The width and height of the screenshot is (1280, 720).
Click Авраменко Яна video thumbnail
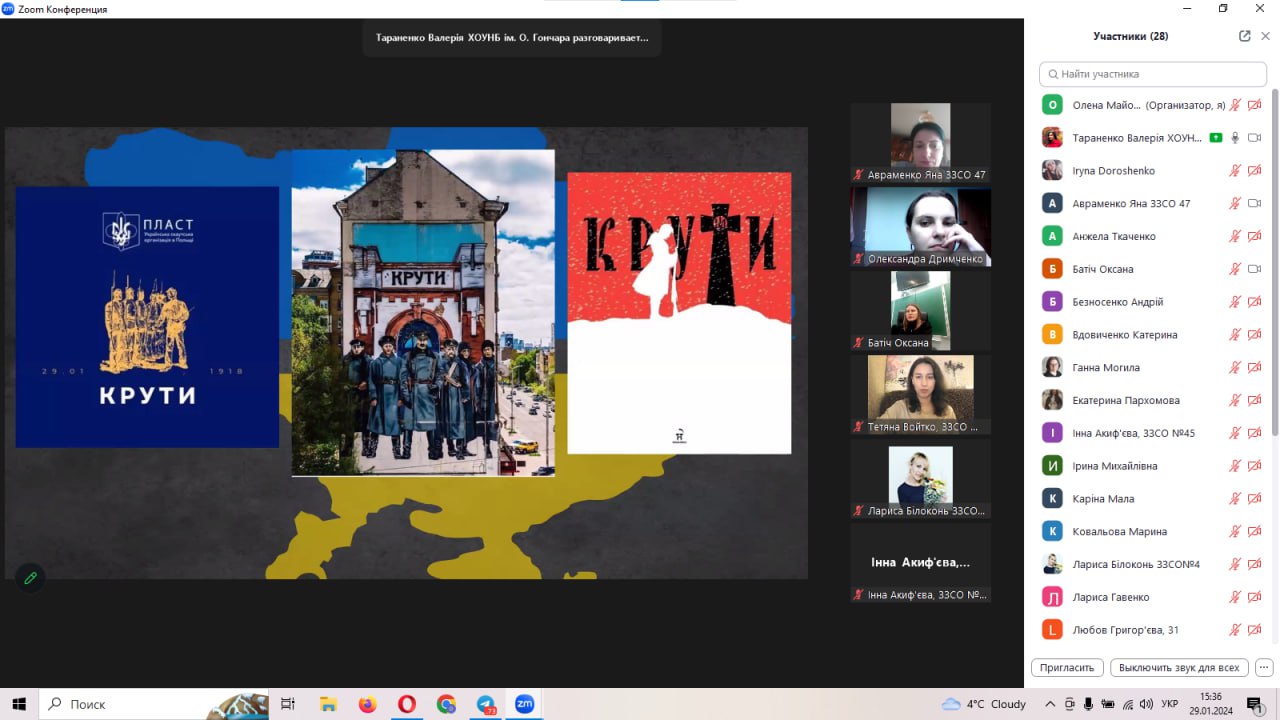(920, 142)
